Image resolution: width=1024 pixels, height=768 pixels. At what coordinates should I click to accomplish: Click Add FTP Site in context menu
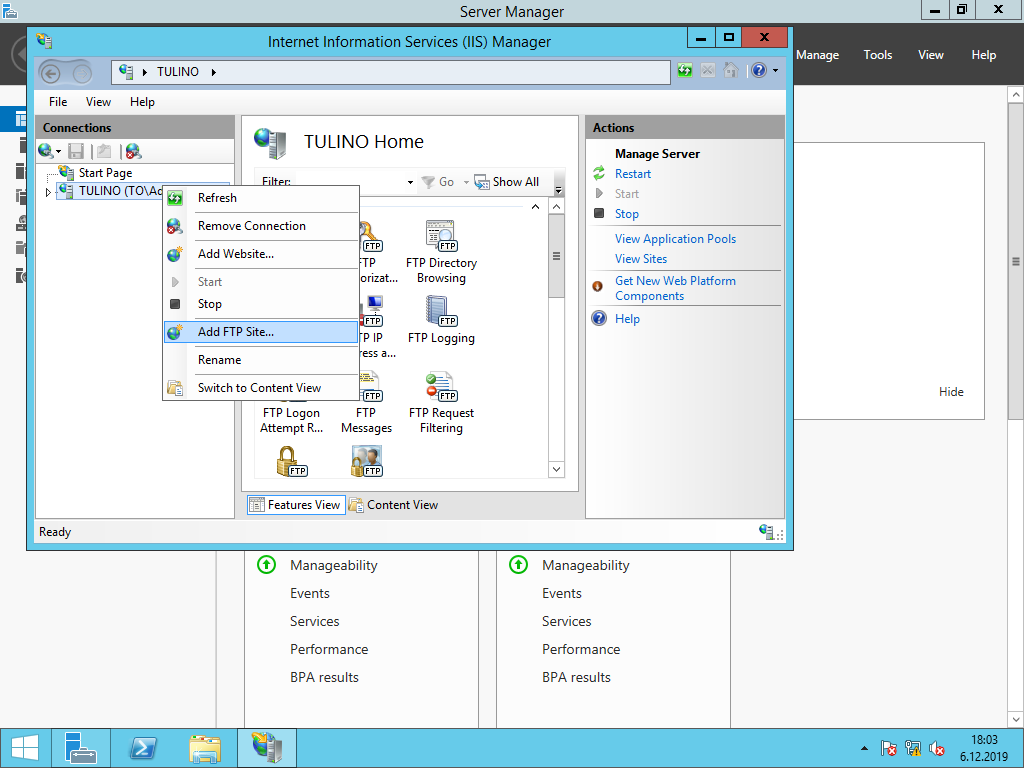[x=261, y=332]
